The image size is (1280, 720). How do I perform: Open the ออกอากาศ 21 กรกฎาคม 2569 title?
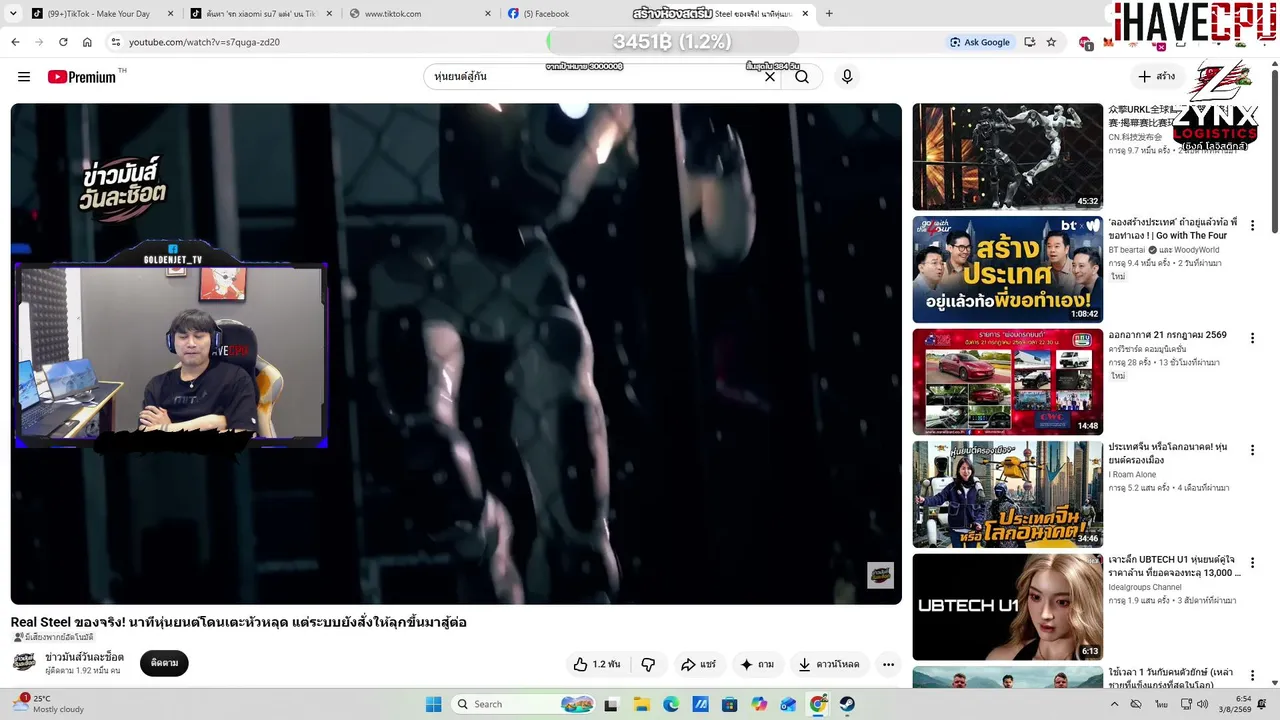click(x=1167, y=335)
